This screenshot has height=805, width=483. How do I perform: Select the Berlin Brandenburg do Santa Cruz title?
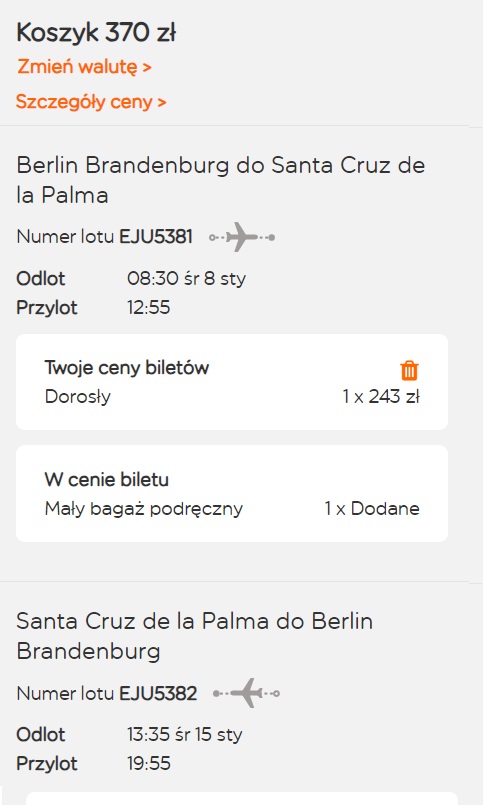click(x=221, y=180)
